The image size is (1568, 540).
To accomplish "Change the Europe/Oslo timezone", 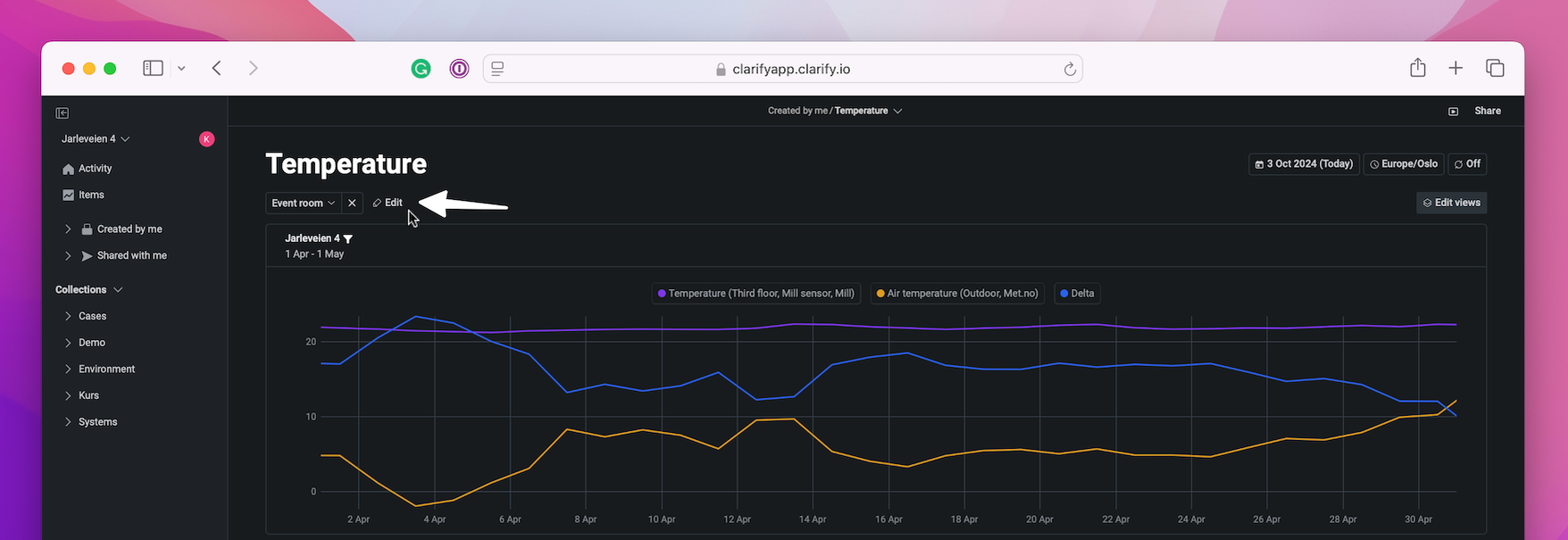I will 1404,164.
